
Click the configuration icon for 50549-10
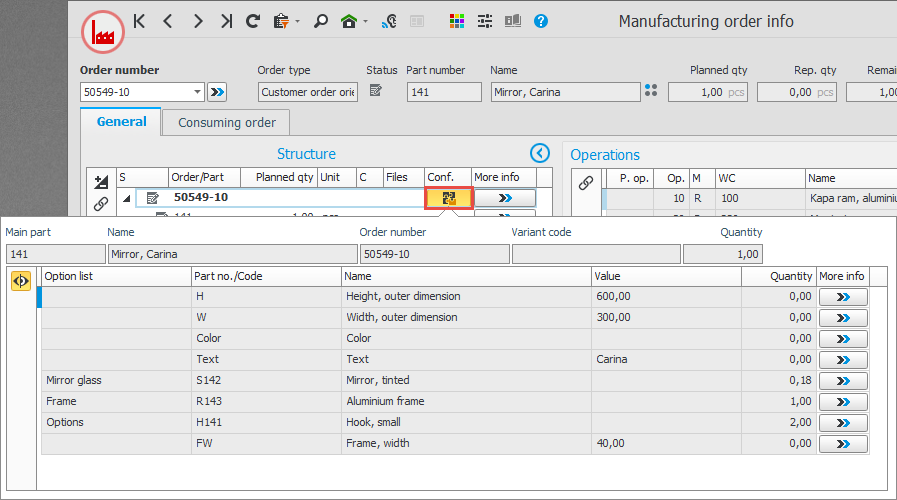[x=449, y=198]
